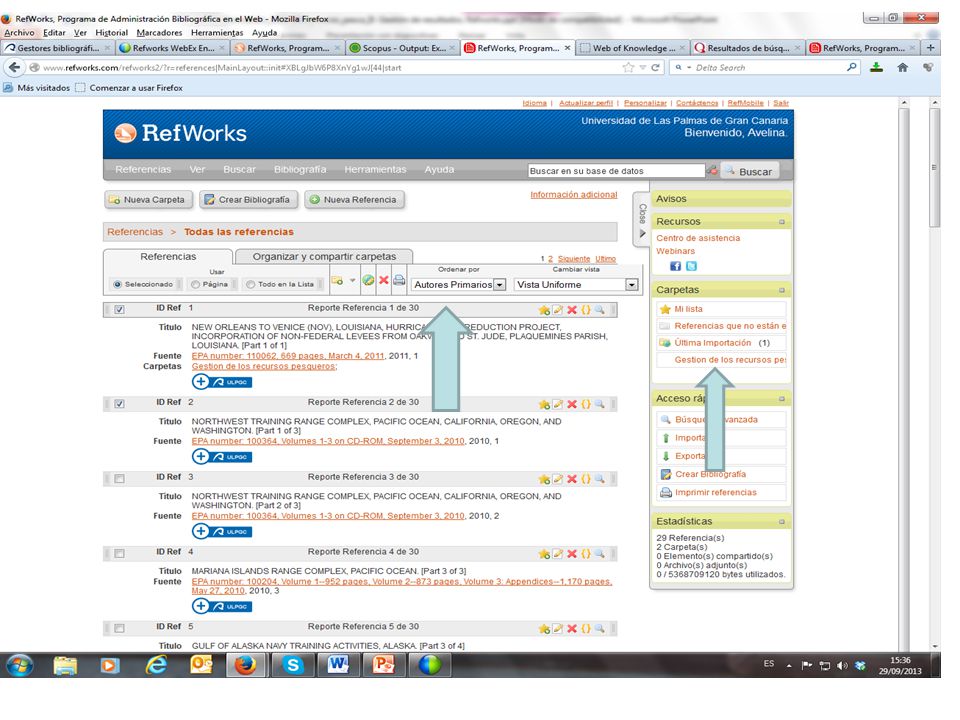Select the Todo en la Lista radio button
The width and height of the screenshot is (960, 720).
click(x=250, y=284)
